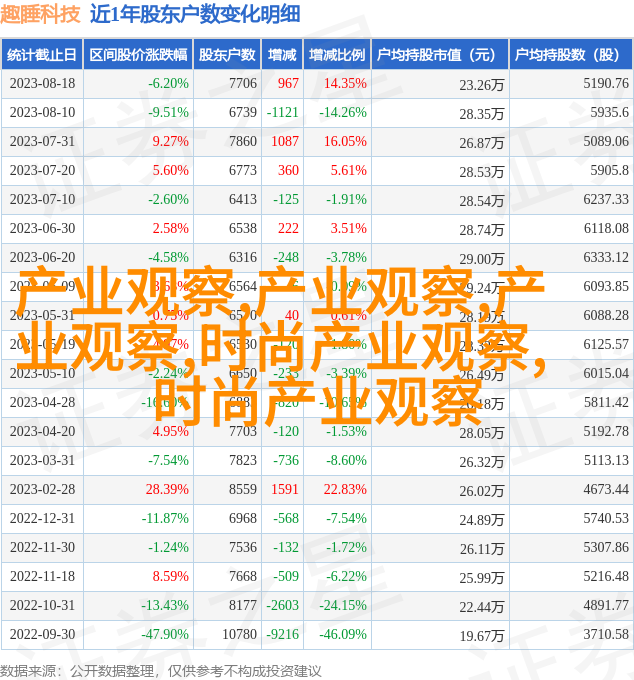Select shareholder count 6739
Image resolution: width=634 pixels, height=680 pixels.
243,112
